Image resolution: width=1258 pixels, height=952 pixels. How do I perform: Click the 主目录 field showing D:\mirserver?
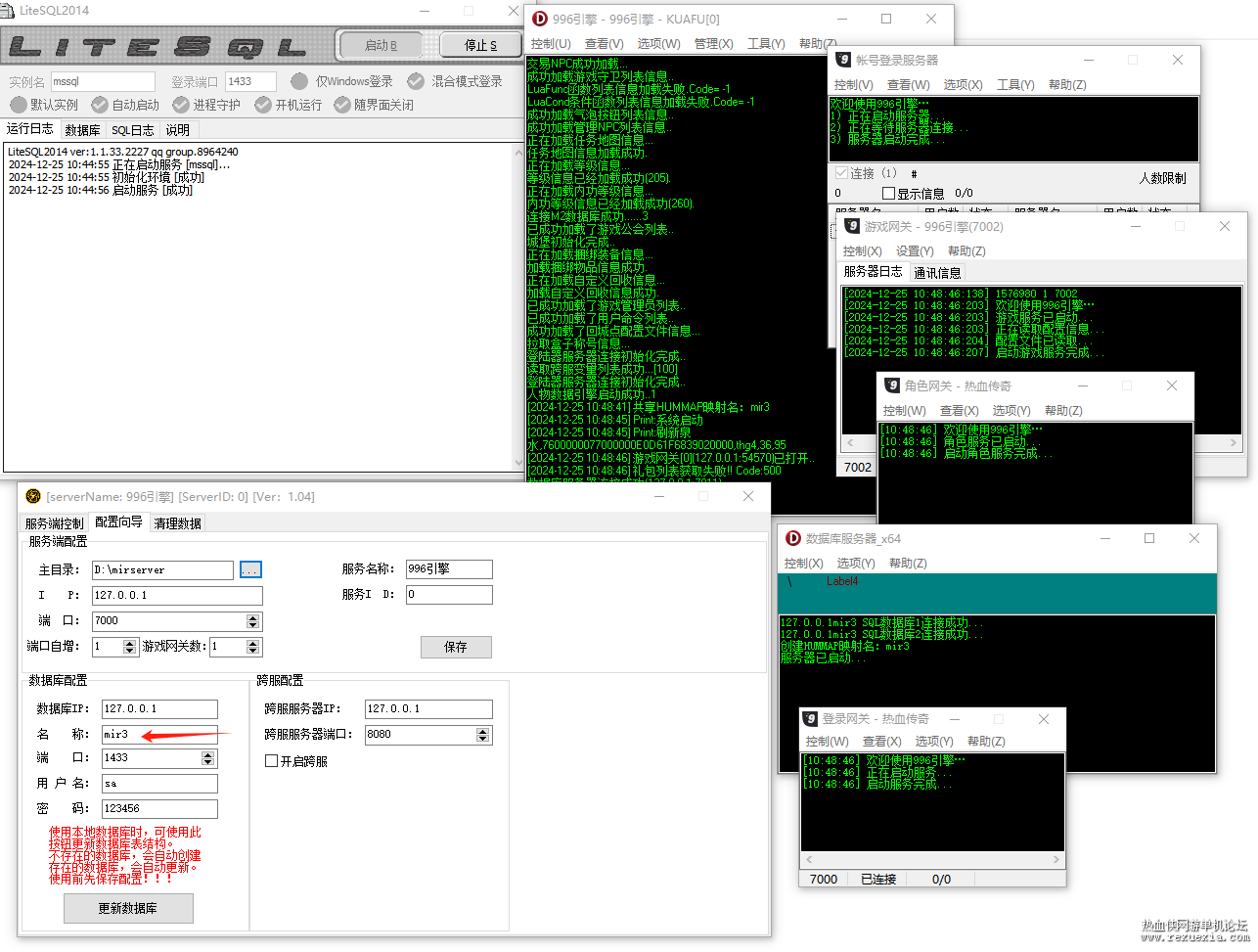pos(162,569)
